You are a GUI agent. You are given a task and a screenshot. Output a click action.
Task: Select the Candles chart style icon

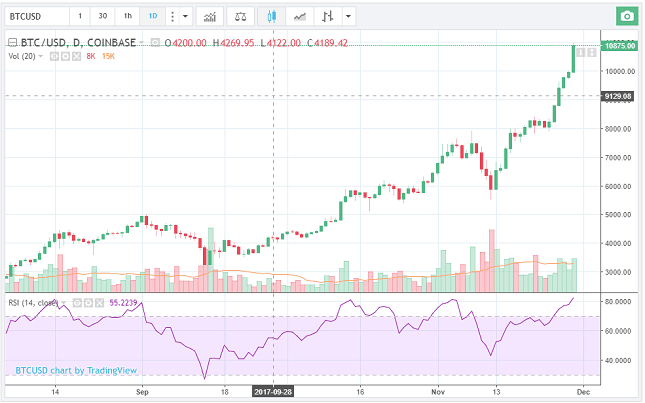point(271,16)
